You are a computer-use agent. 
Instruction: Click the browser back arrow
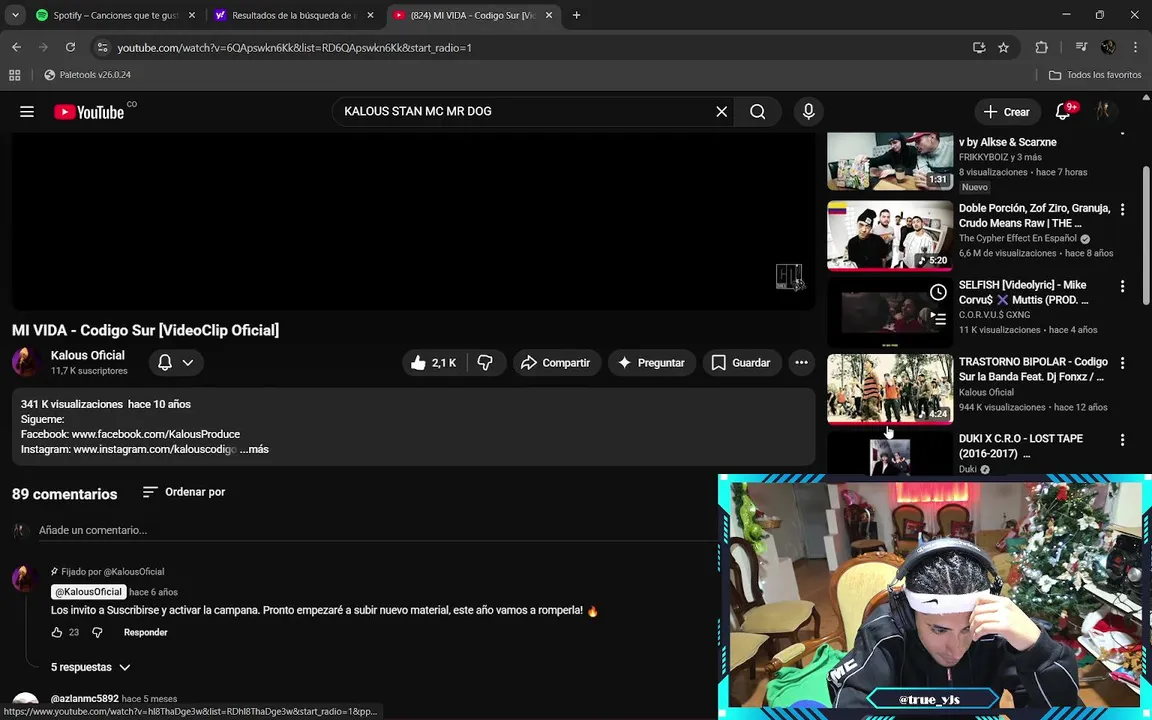coord(17,48)
